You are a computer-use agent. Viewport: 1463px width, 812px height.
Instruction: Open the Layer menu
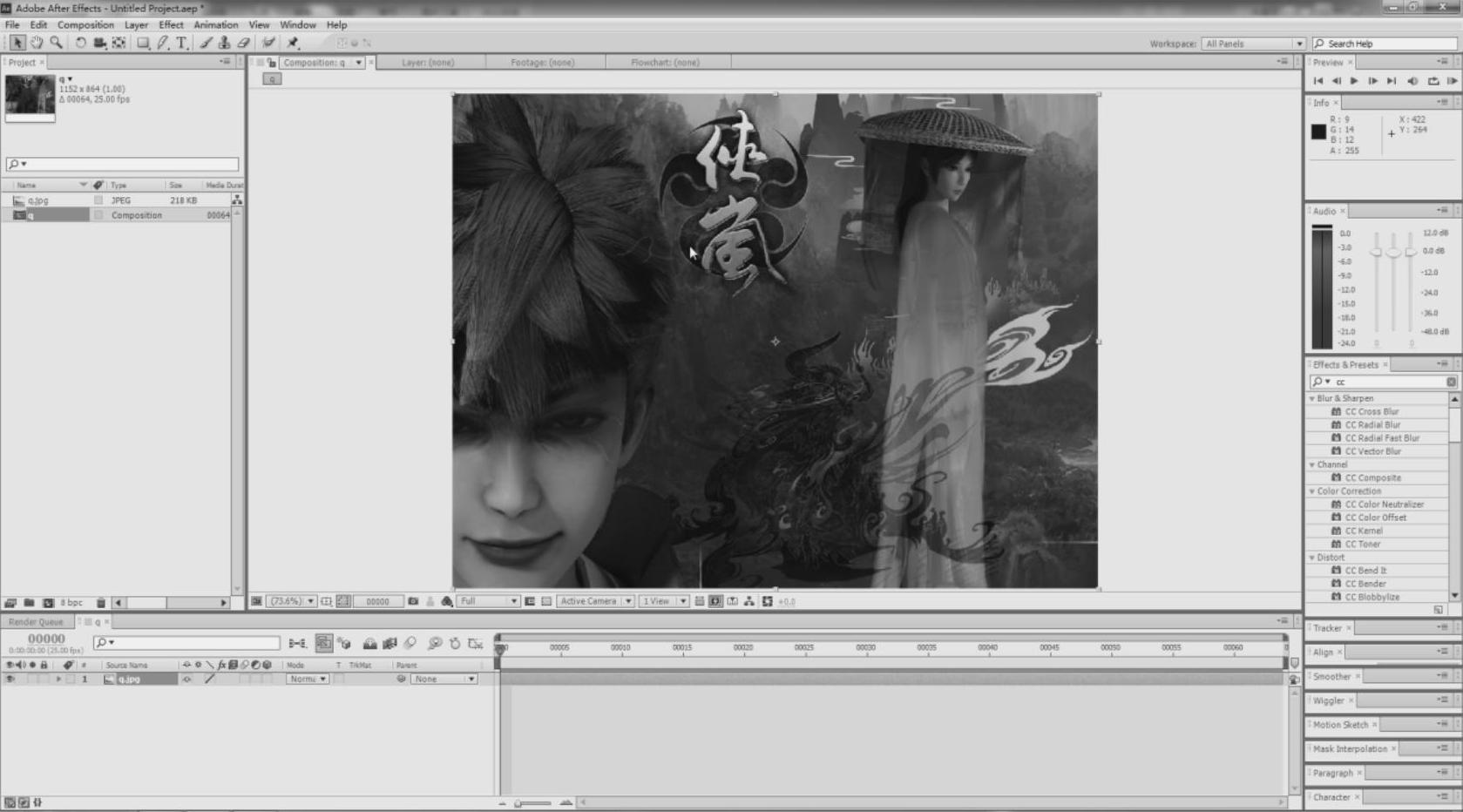click(x=136, y=25)
